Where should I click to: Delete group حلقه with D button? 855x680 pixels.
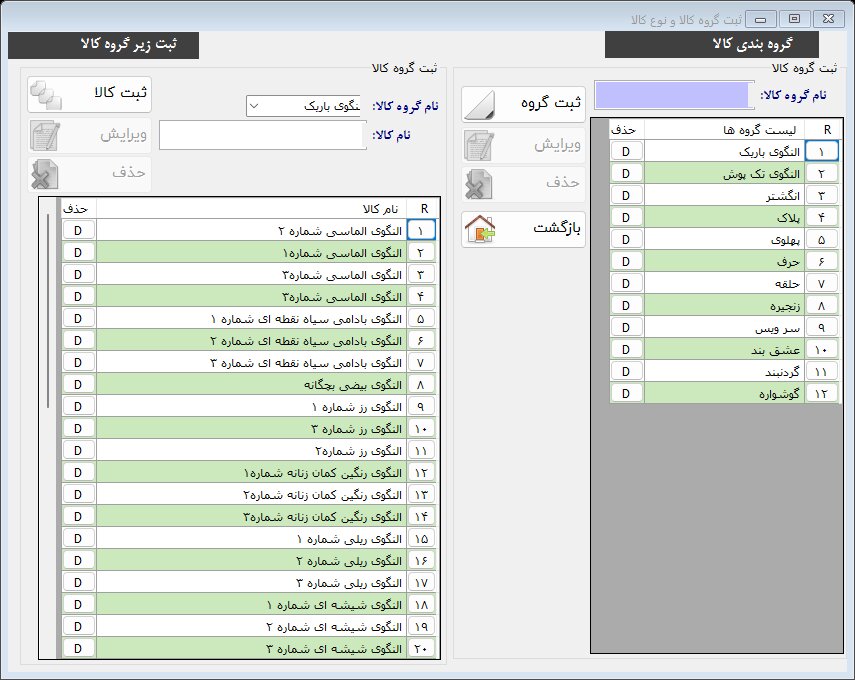pos(626,284)
